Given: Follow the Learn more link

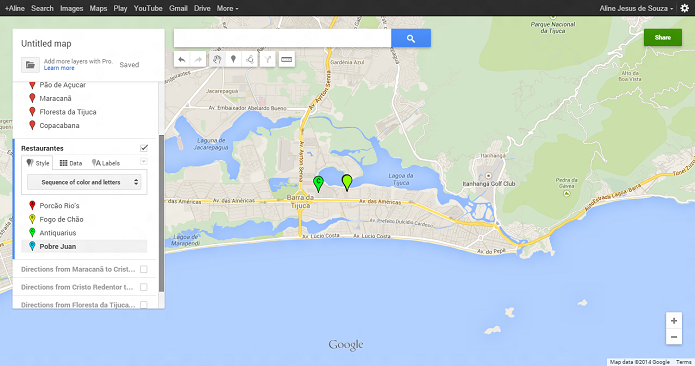Looking at the screenshot, I should [59, 68].
